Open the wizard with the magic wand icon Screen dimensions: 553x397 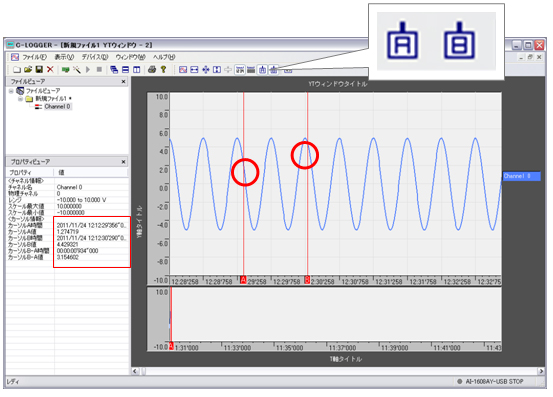pyautogui.click(x=77, y=70)
